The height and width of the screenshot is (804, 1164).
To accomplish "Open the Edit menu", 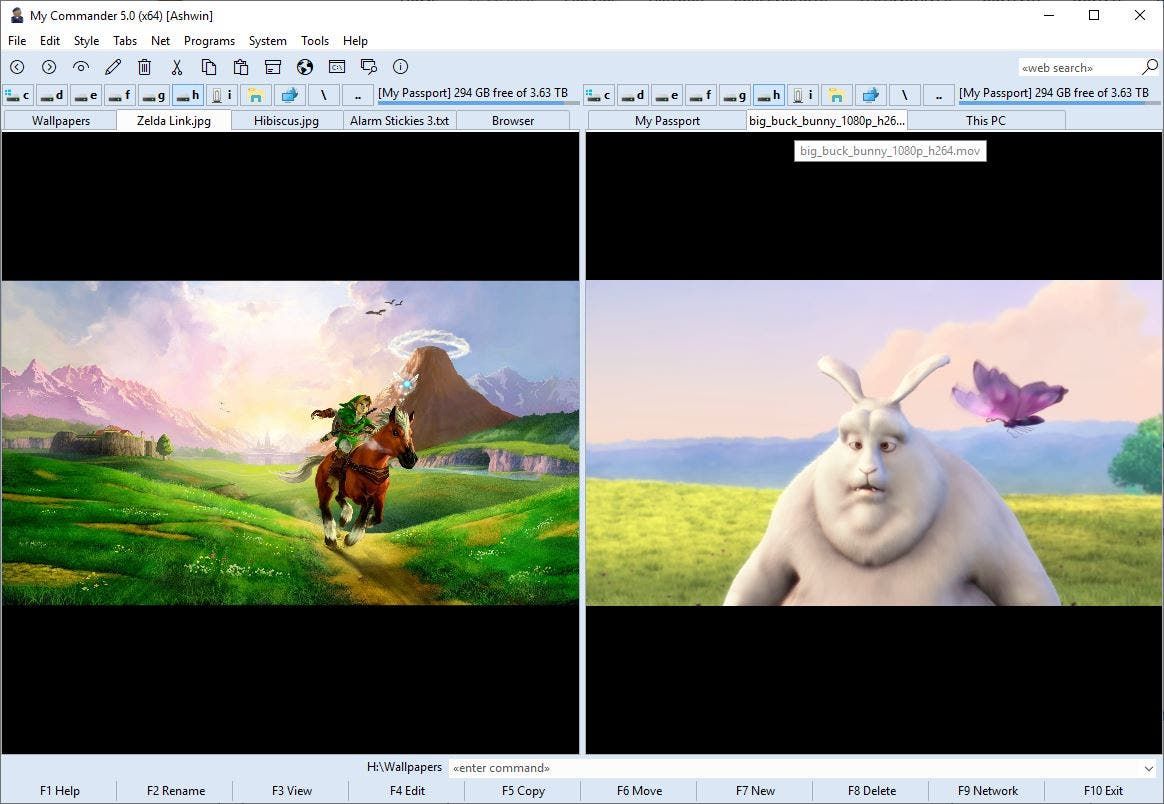I will [x=50, y=41].
